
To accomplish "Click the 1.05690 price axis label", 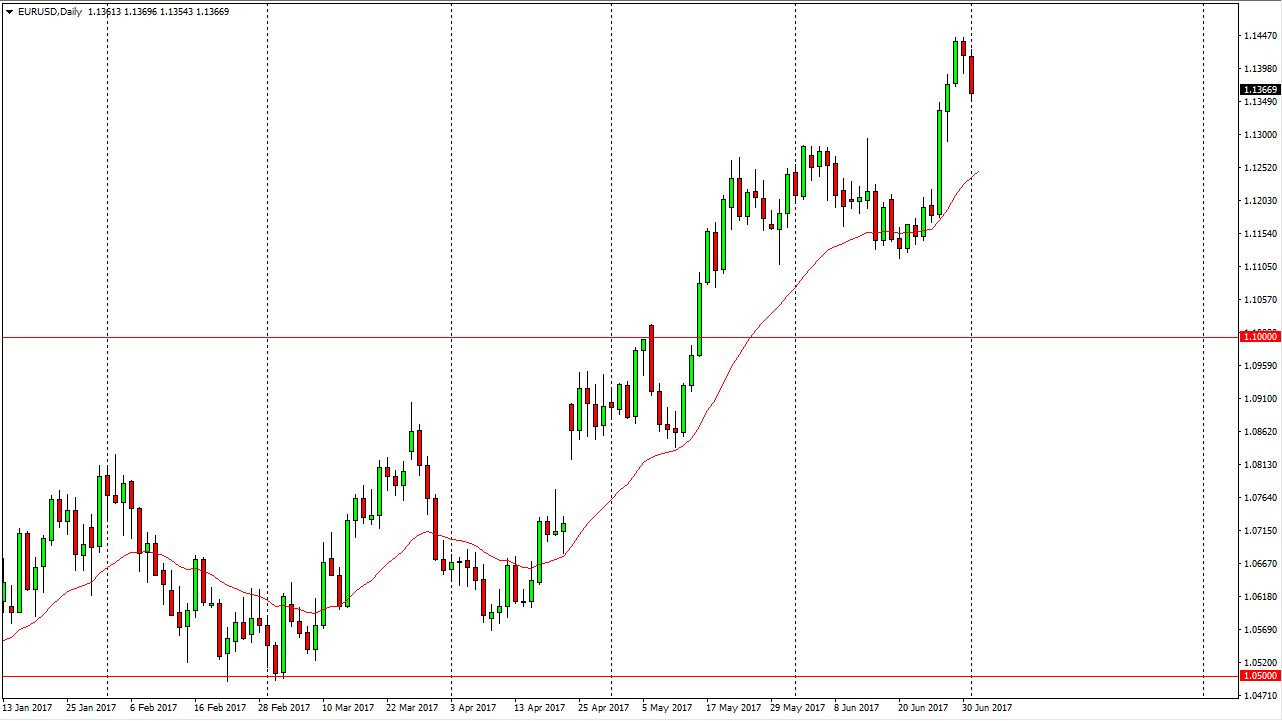I will coord(1260,630).
